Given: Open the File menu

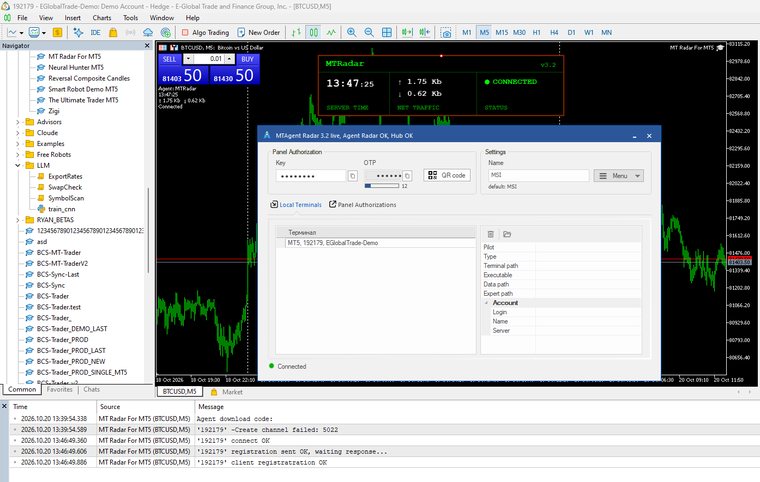Looking at the screenshot, I should click(x=22, y=17).
